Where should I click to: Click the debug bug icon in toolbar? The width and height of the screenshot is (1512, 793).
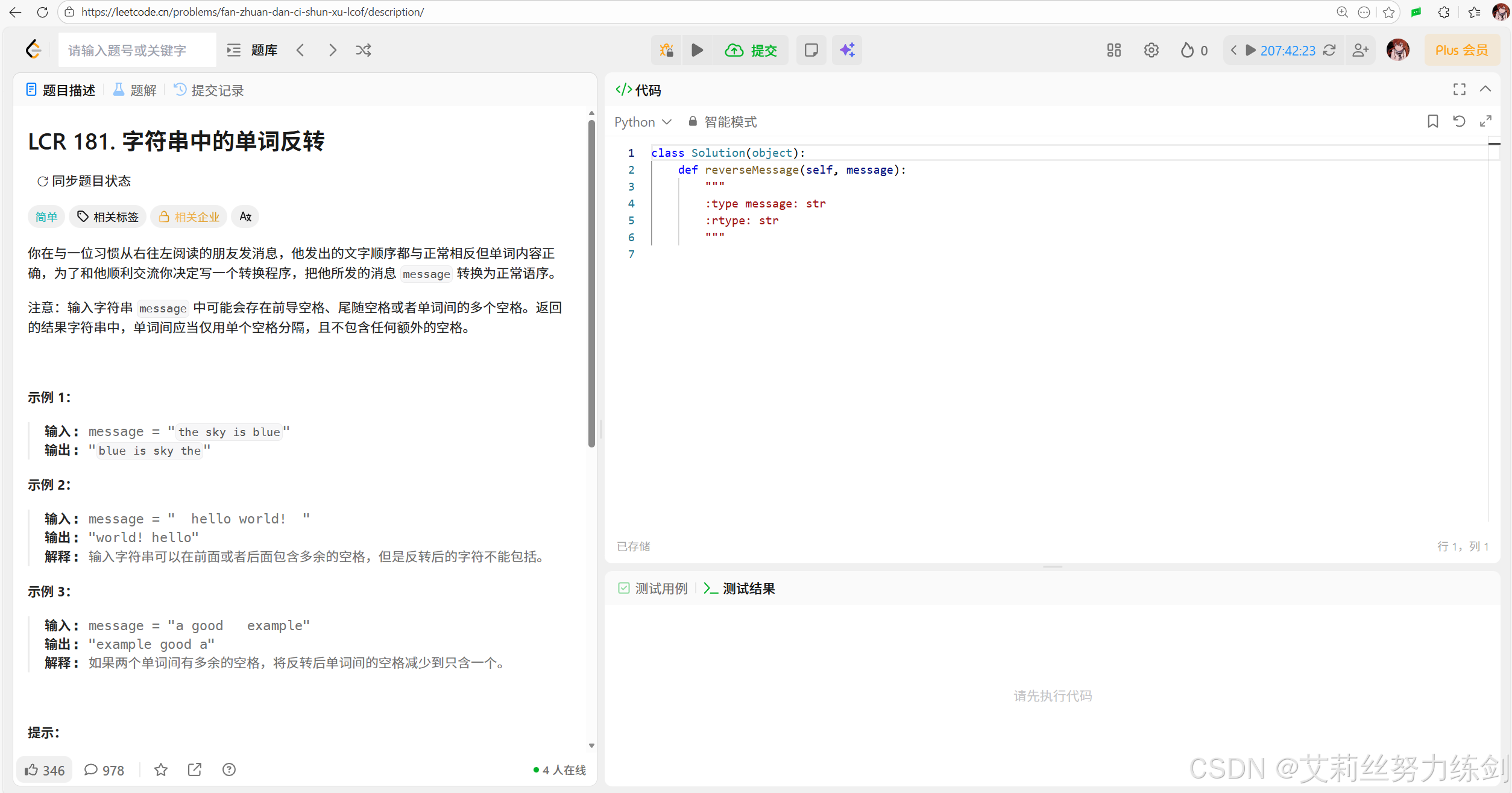pyautogui.click(x=666, y=50)
